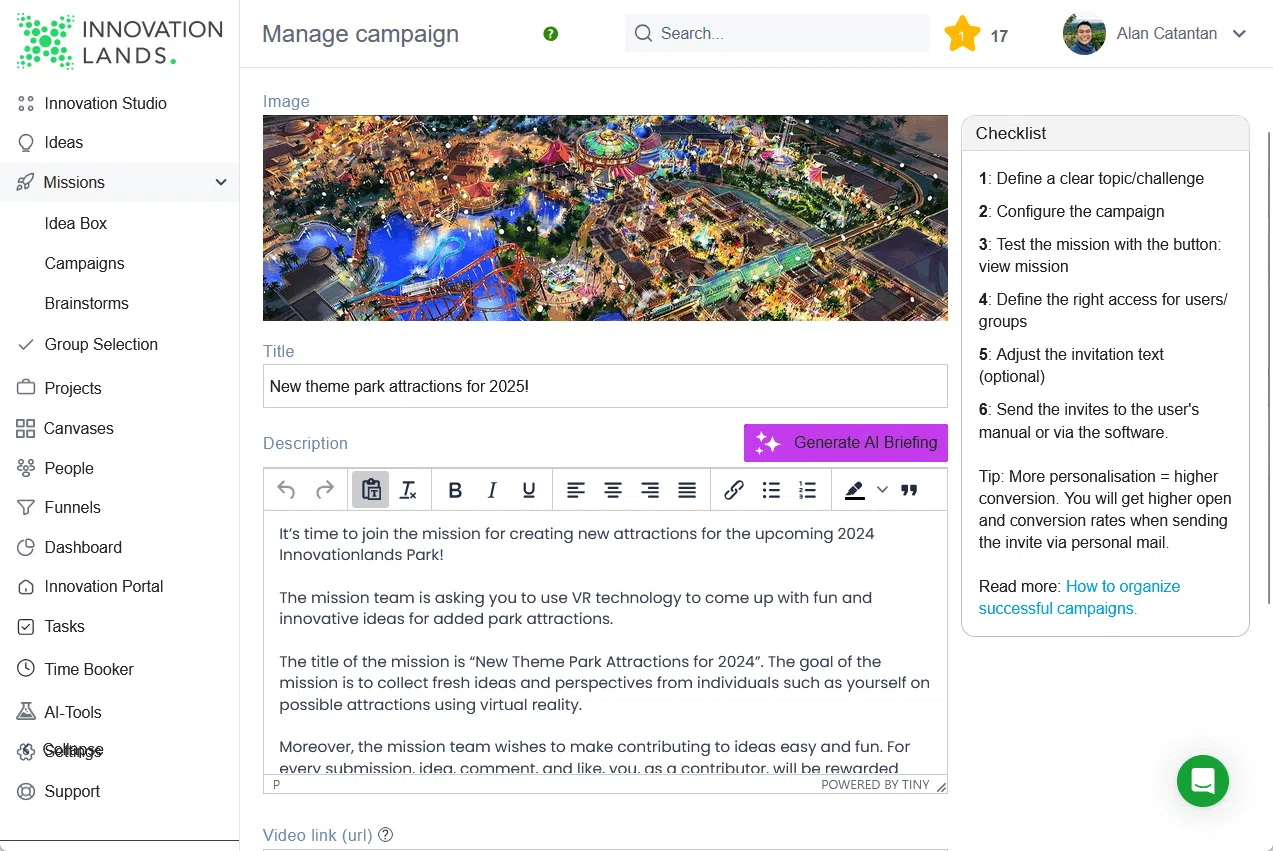1273x851 pixels.
Task: Apply the highlight background color
Action: point(854,490)
